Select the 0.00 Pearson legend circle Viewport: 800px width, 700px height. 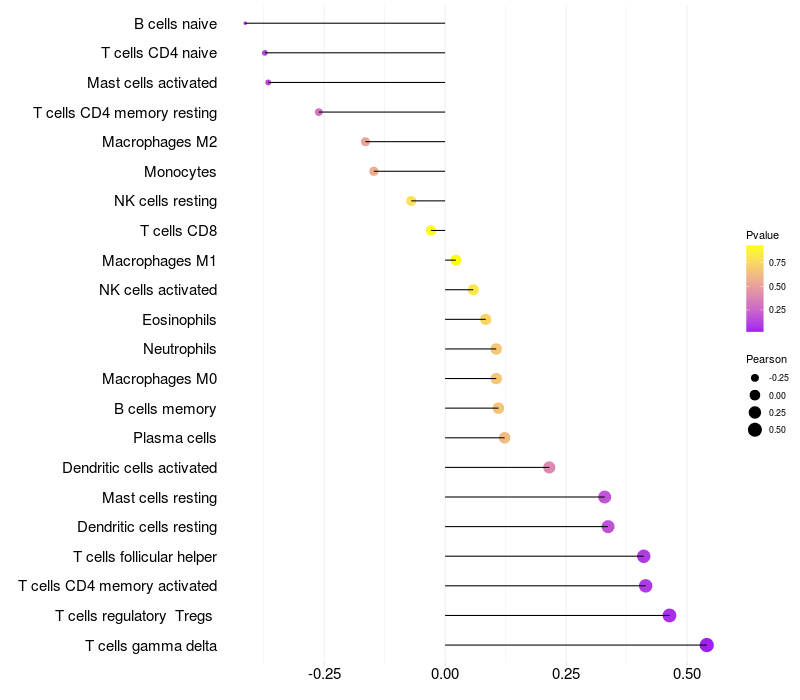pos(755,396)
